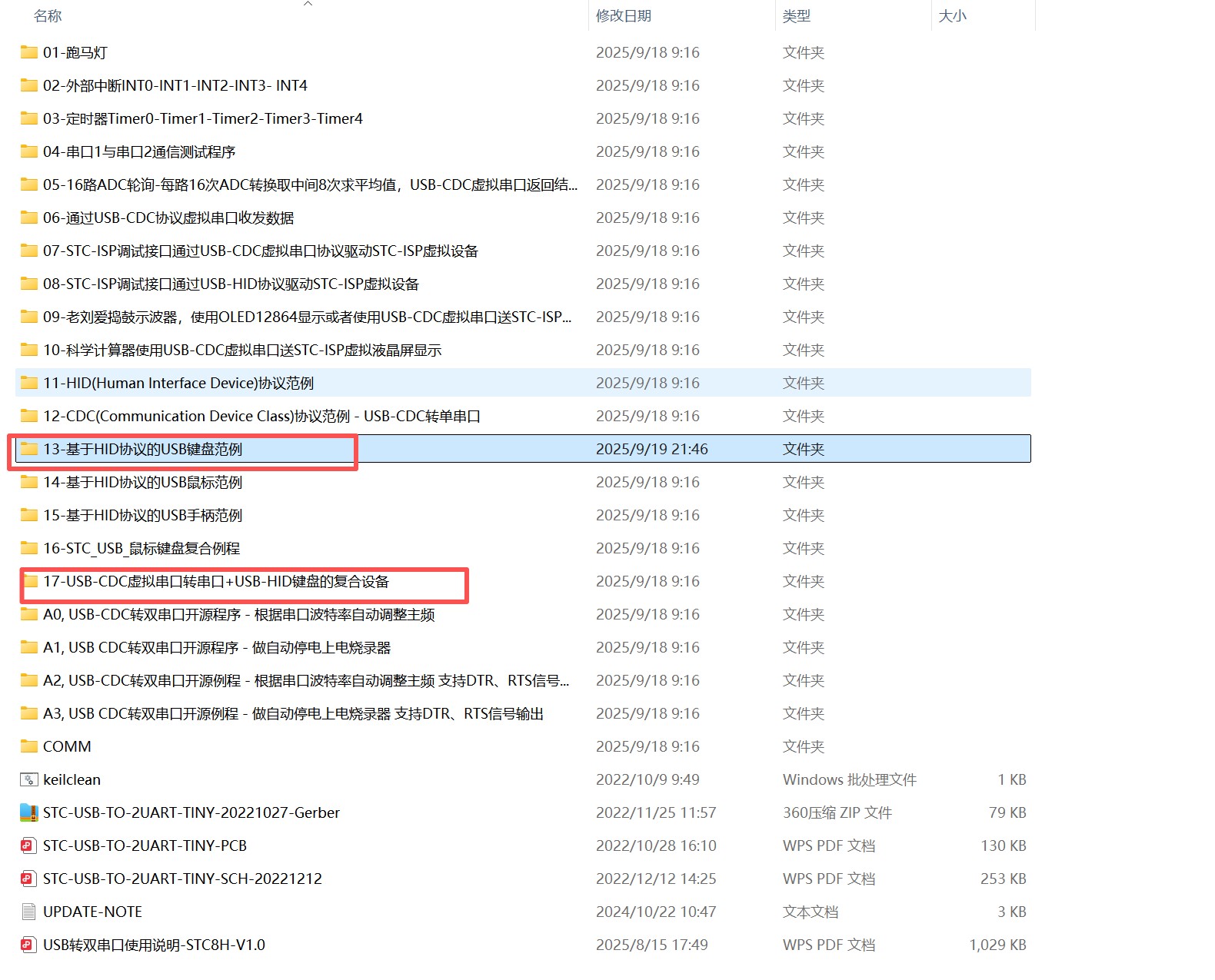Screen dimensions: 1215x980
Task: Click the folder icon of 12-CDC协议范例
Action: [29, 416]
